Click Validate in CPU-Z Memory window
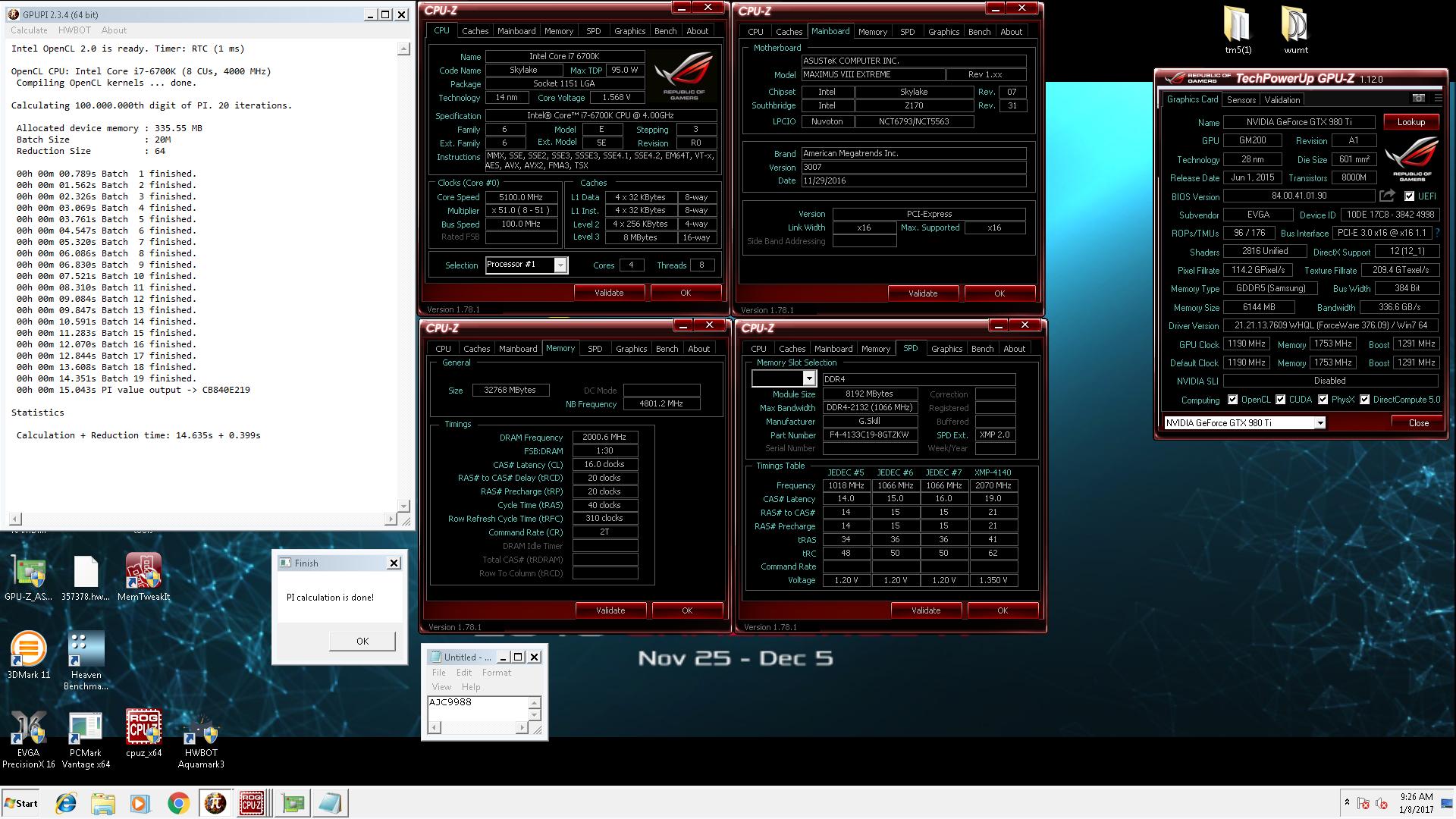Screen dimensions: 1456x819 pos(610,610)
